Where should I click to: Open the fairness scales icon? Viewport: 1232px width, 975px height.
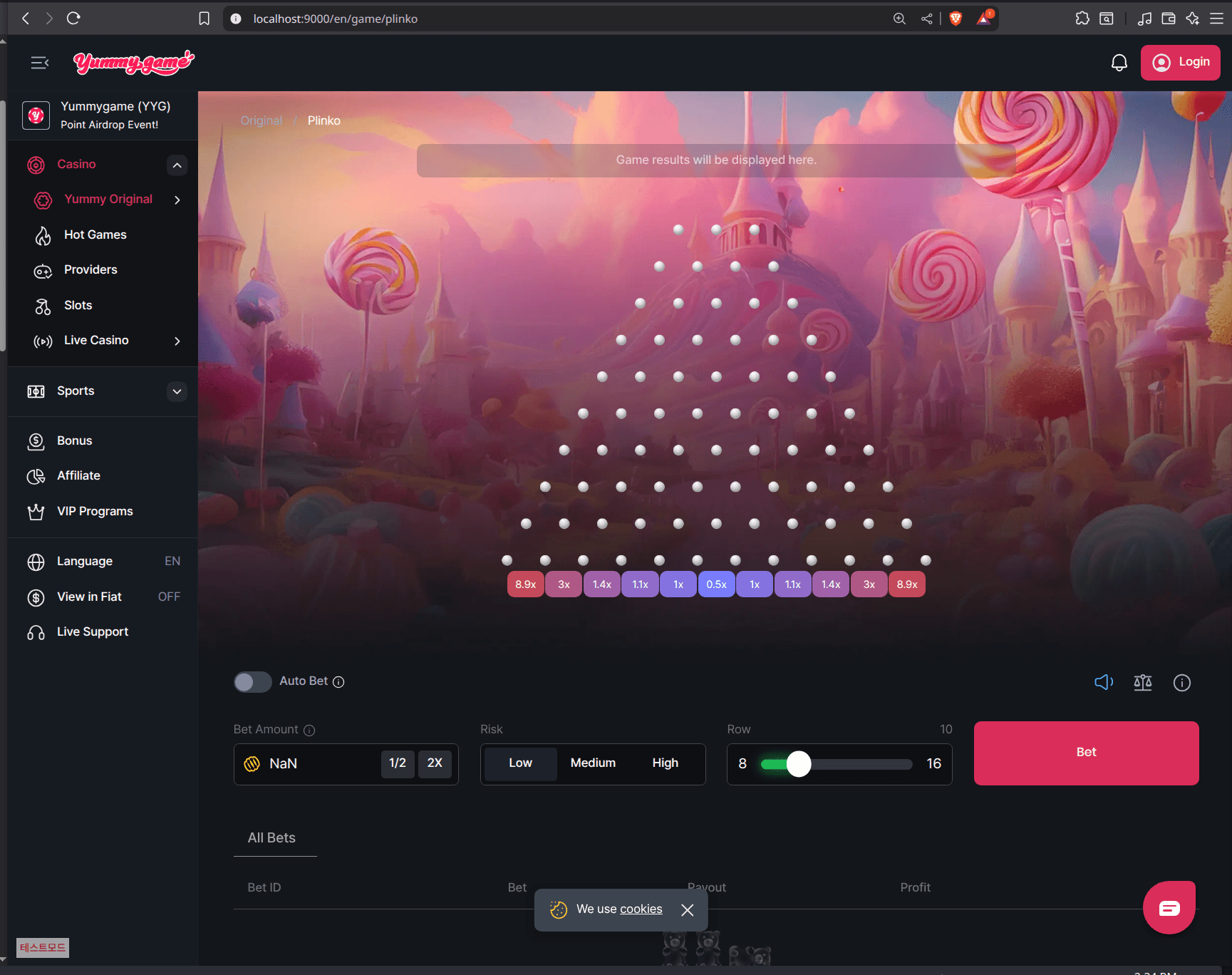[1142, 682]
